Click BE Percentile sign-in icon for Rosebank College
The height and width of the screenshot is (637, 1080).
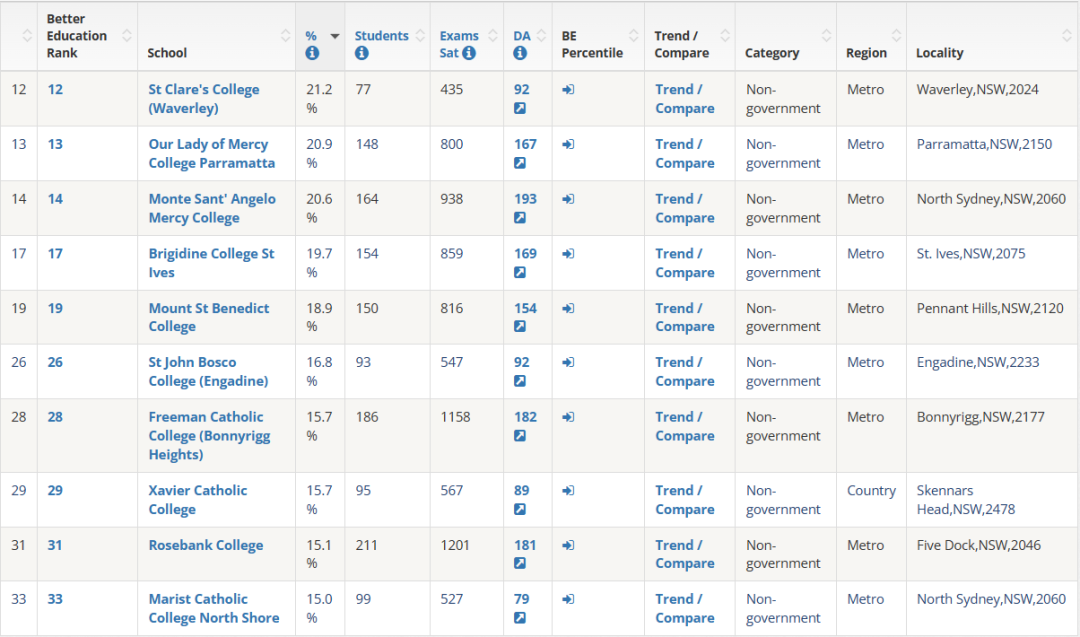click(568, 545)
